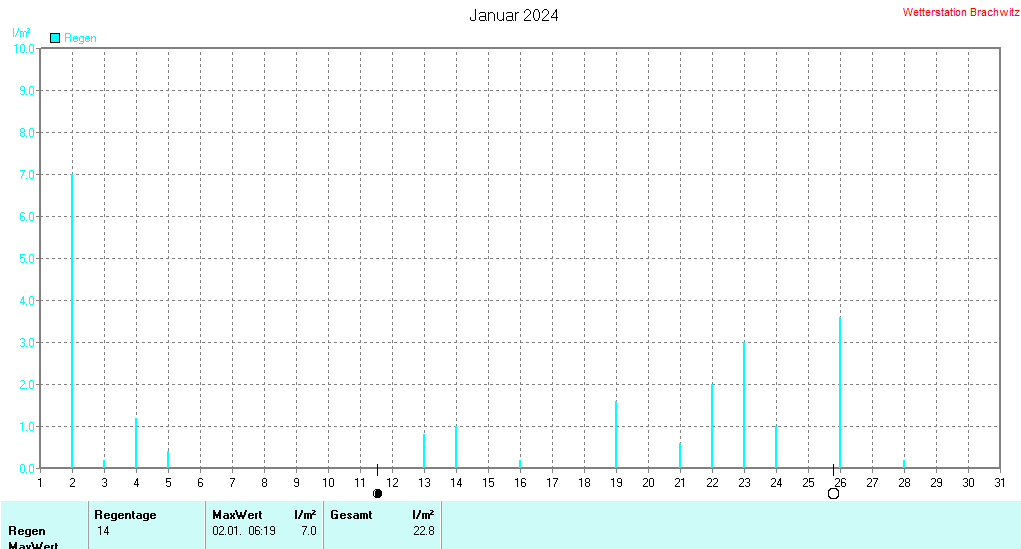The width and height of the screenshot is (1021, 549).
Task: Click the Regen row label in table
Action: tap(27, 531)
